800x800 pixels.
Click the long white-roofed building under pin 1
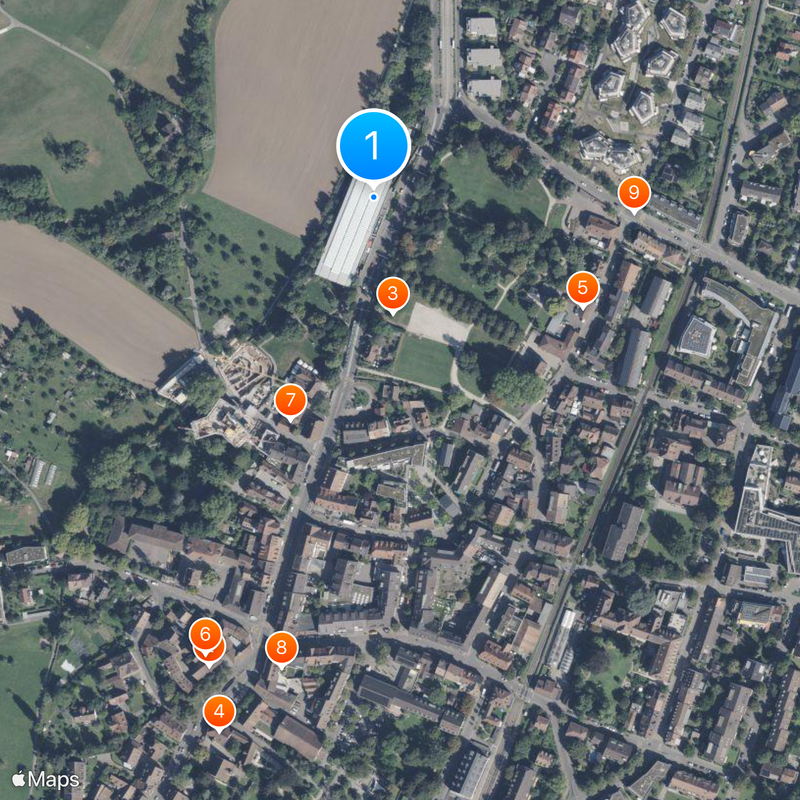[x=352, y=234]
